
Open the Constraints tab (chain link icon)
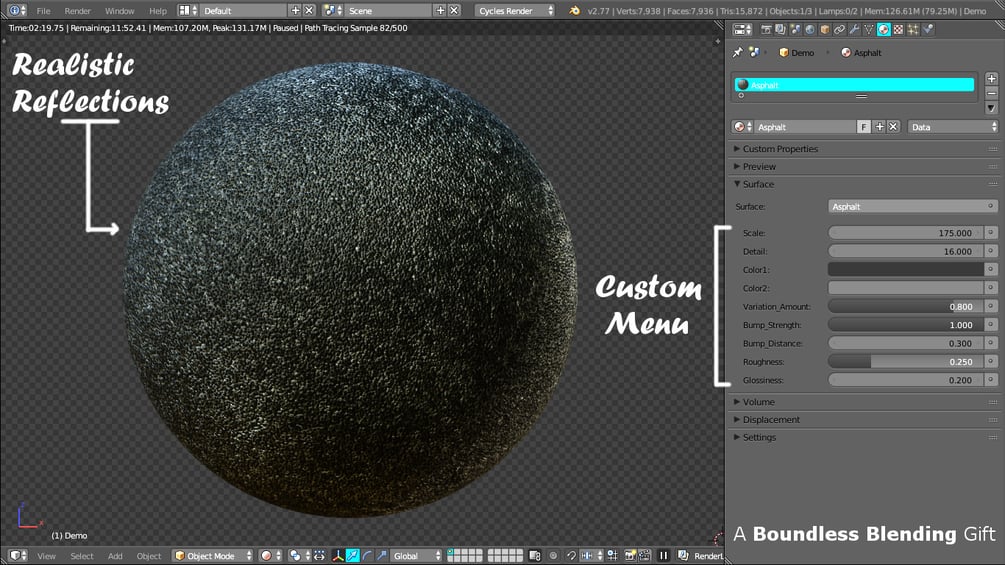(840, 29)
